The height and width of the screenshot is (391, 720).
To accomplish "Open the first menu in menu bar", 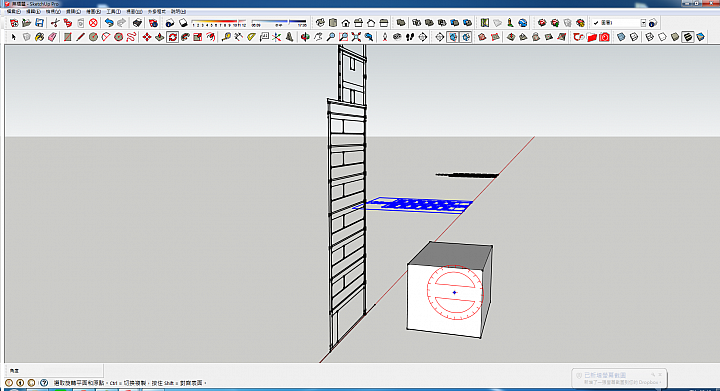I will coord(13,11).
